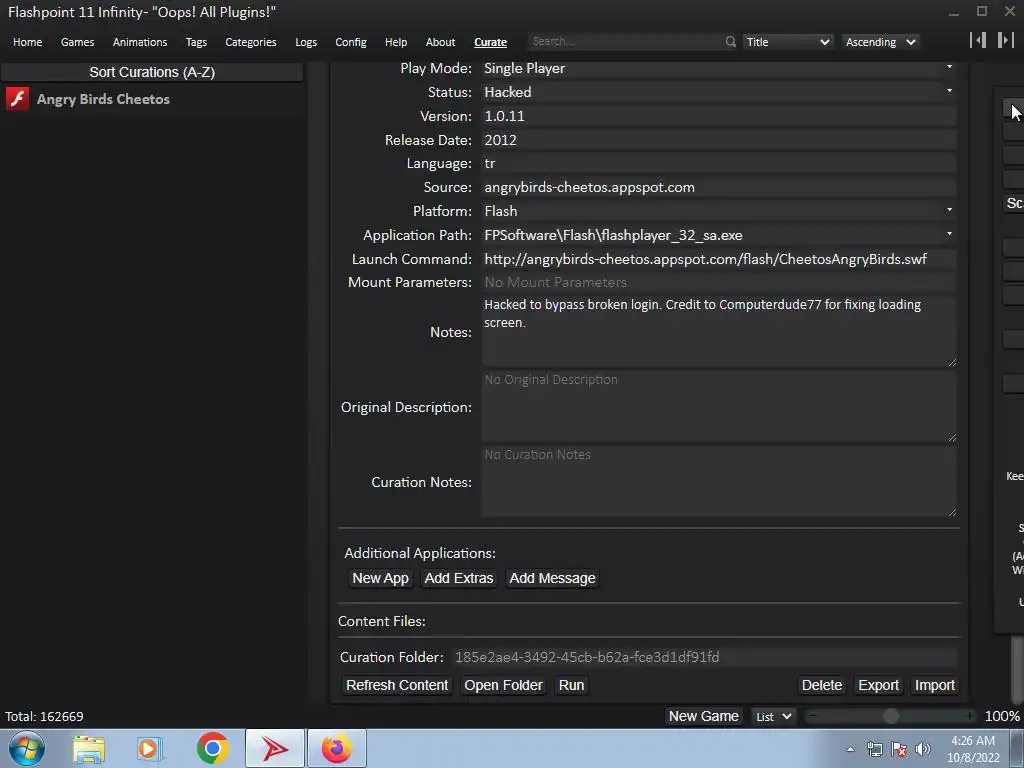The image size is (1024, 768).
Task: Open the Home menu tab
Action: (27, 42)
